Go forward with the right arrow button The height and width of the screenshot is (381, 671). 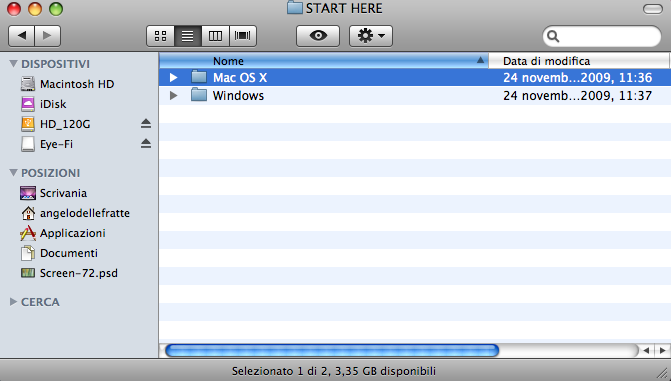(x=47, y=36)
